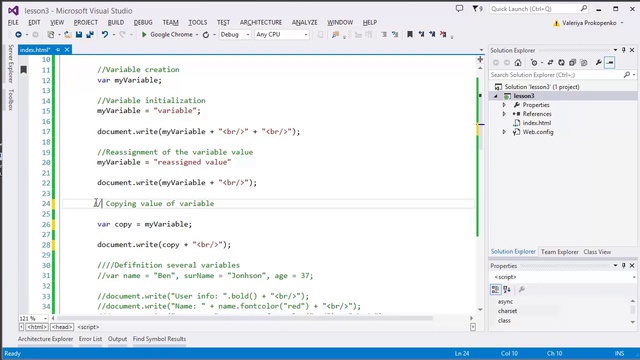Close the index.html editor tab
This screenshot has width=640, height=360.
67,50
